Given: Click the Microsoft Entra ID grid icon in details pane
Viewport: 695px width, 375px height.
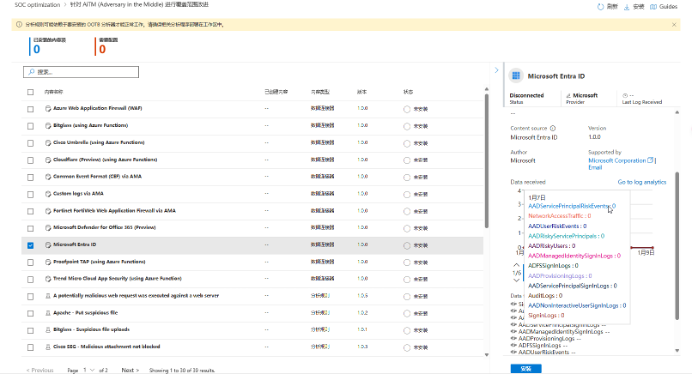Looking at the screenshot, I should coord(516,76).
